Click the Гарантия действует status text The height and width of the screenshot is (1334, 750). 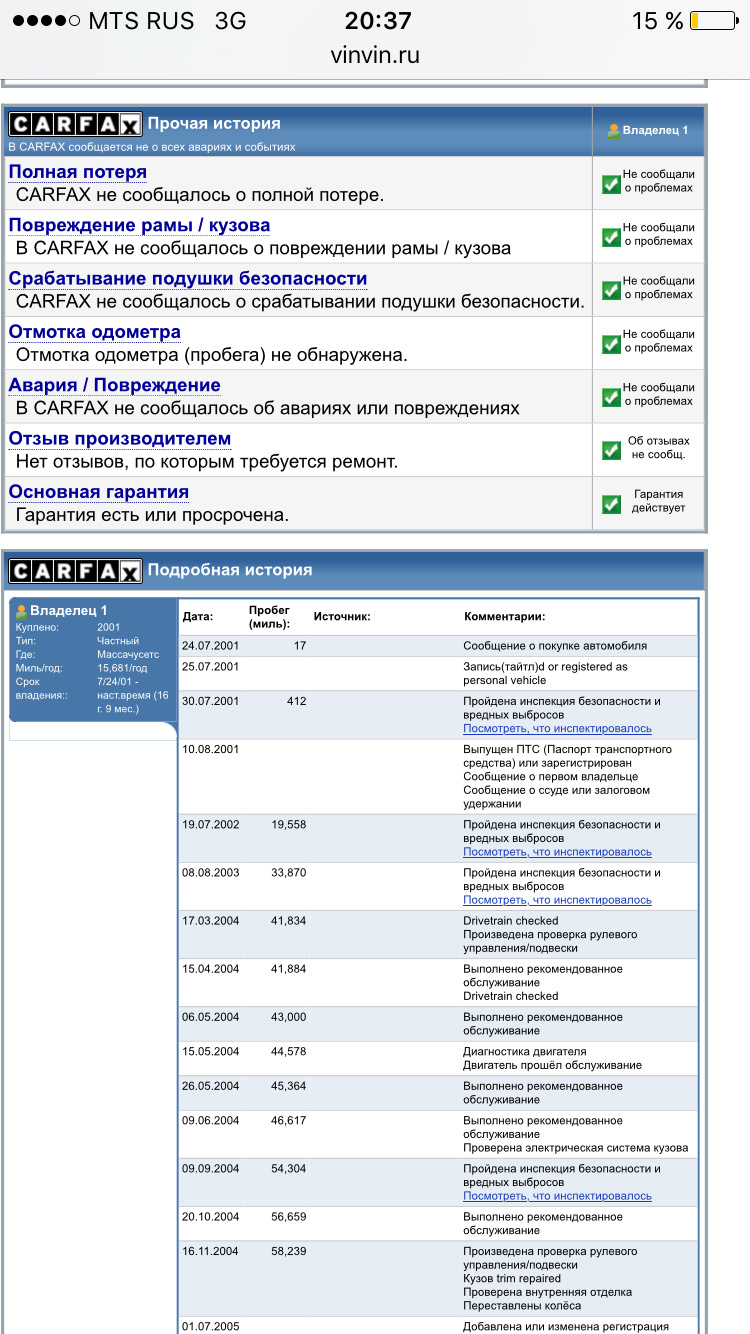point(658,502)
